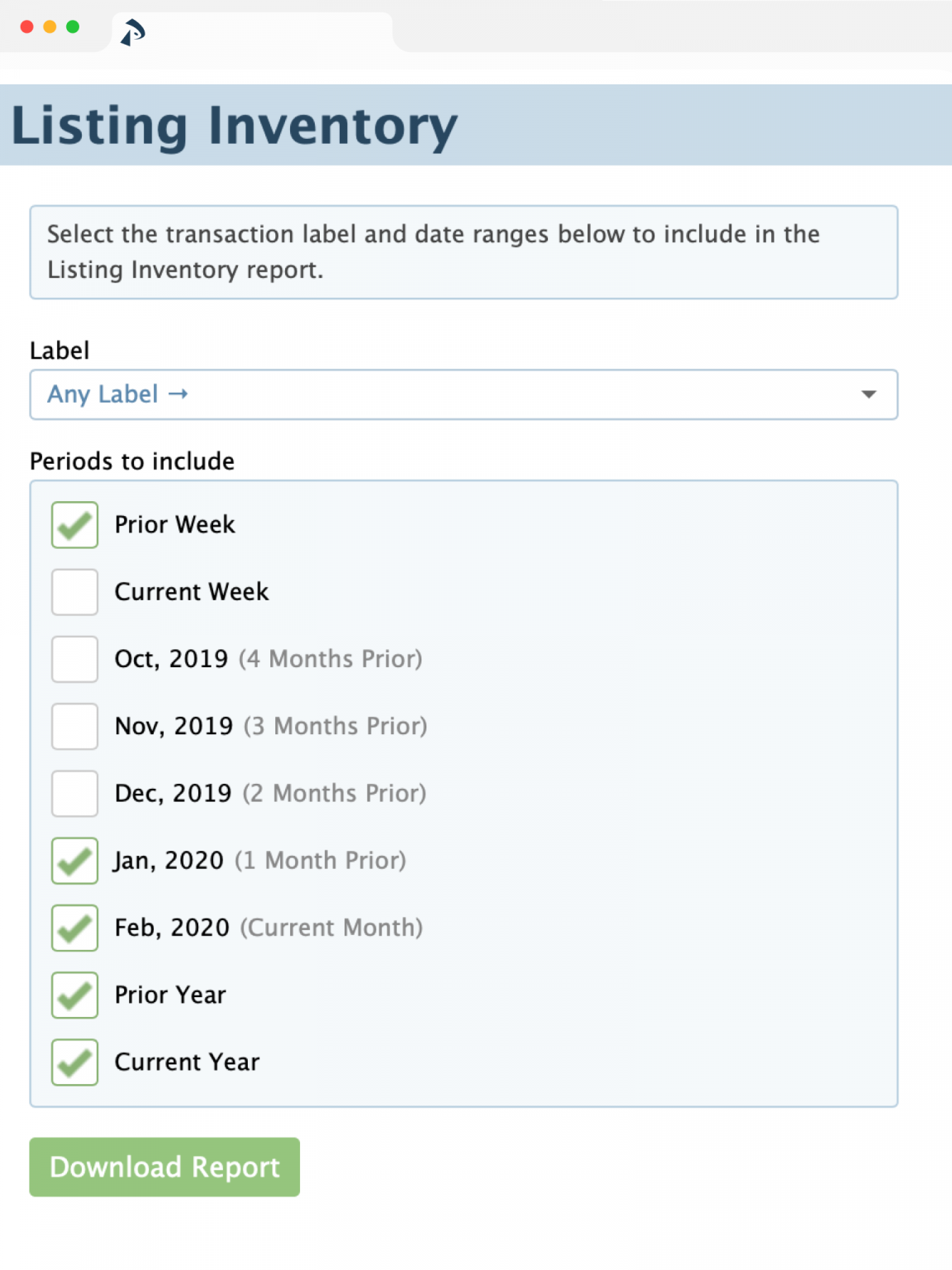The image size is (952, 1270).
Task: Click the green traffic light dot
Action: 73,26
